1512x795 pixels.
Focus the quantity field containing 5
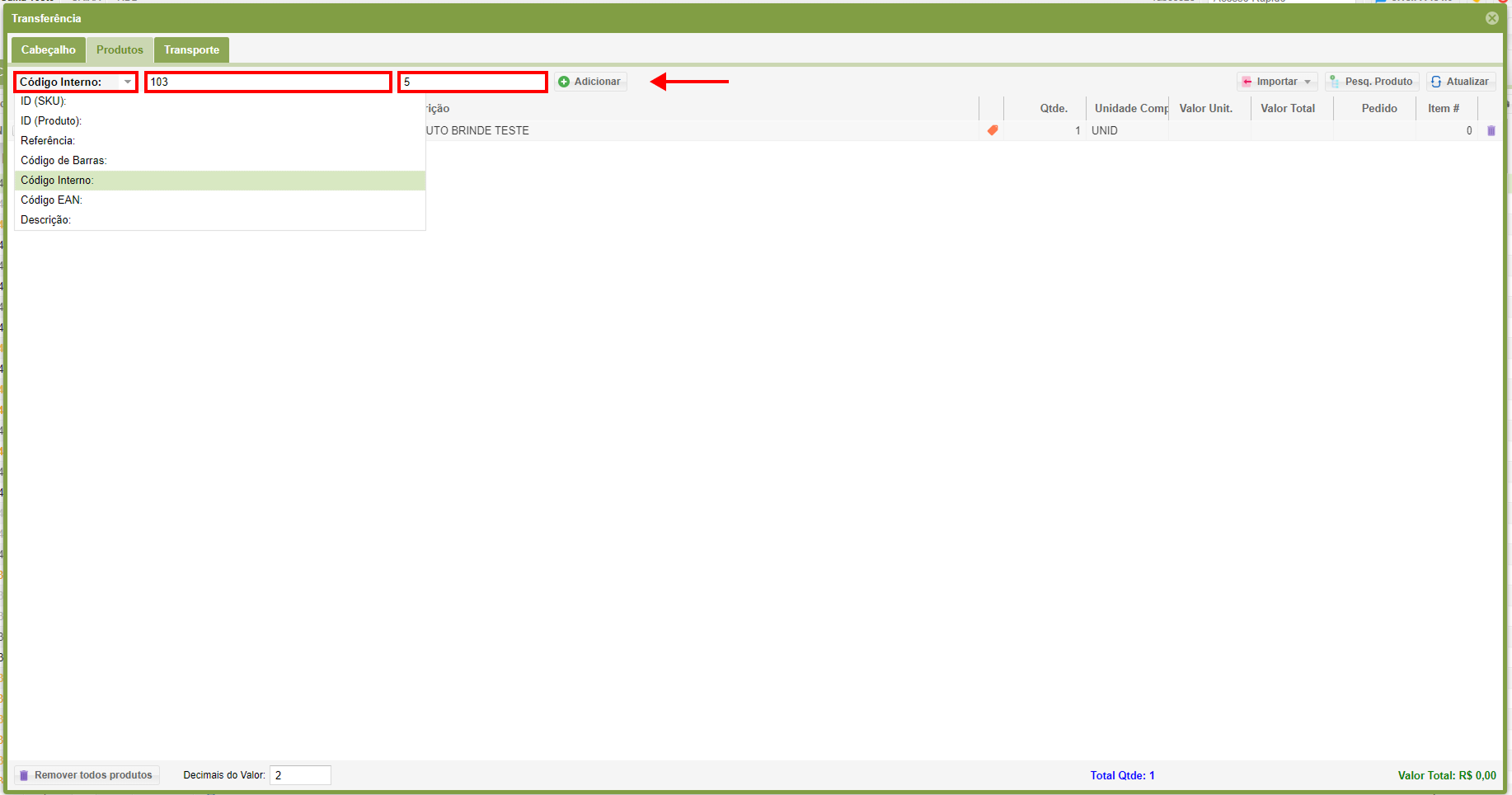point(472,82)
